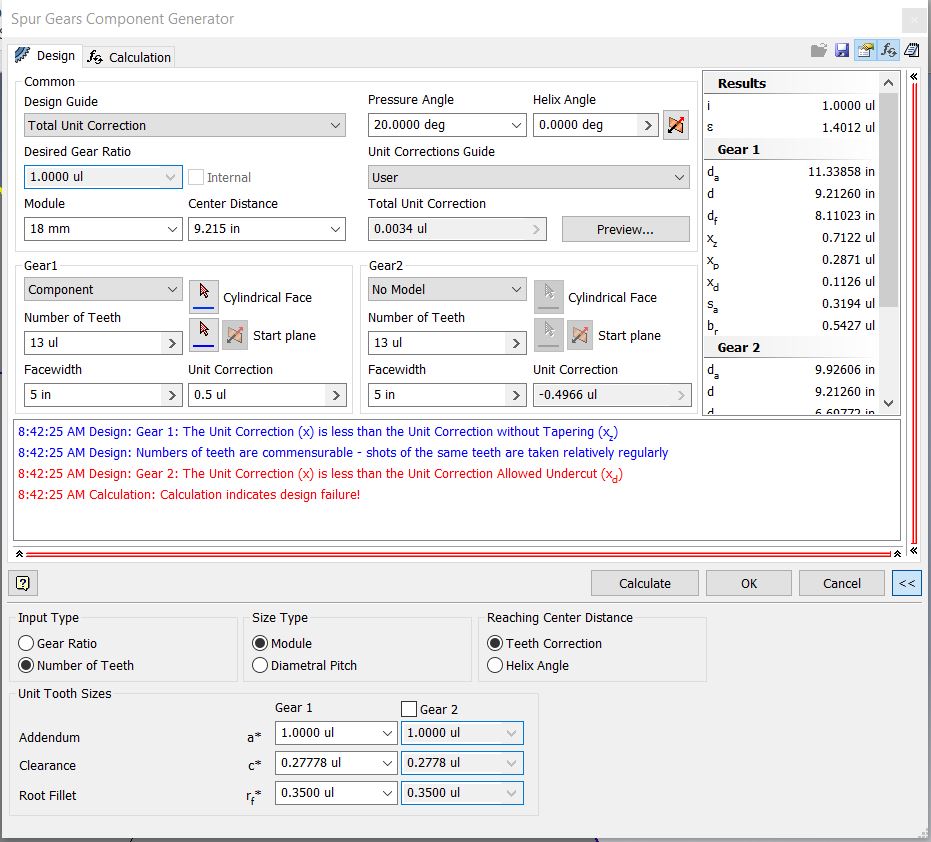Save the current gear calculation
Image resolution: width=931 pixels, height=842 pixels.
841,49
